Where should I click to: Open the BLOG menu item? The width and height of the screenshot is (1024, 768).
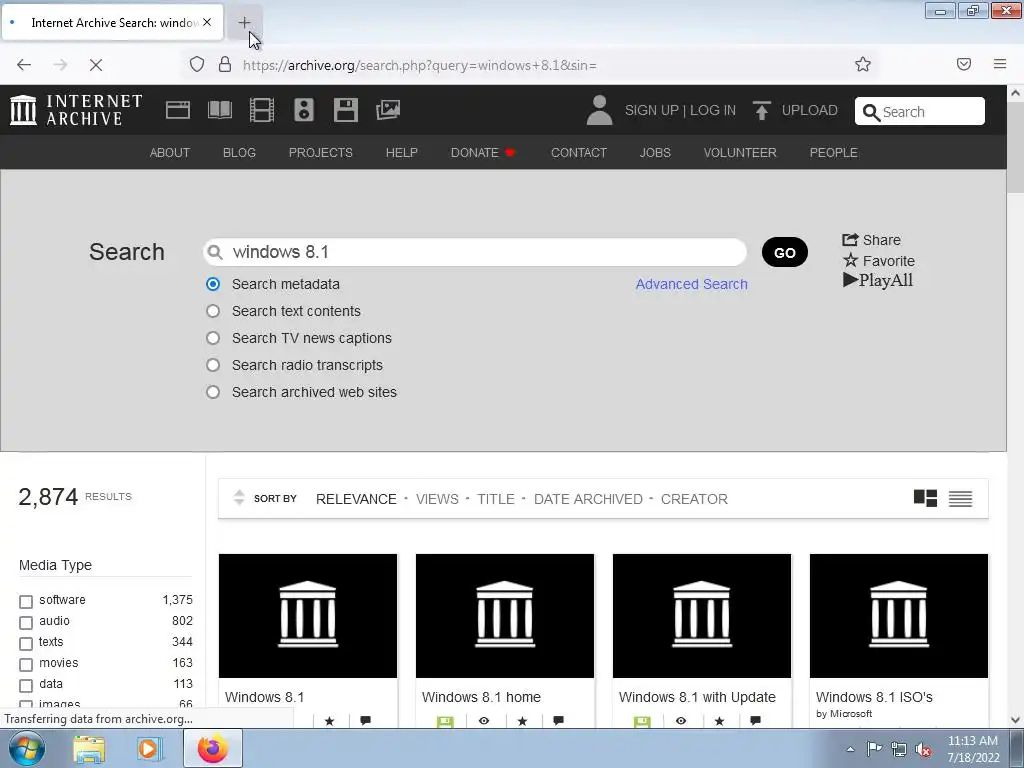click(x=239, y=152)
